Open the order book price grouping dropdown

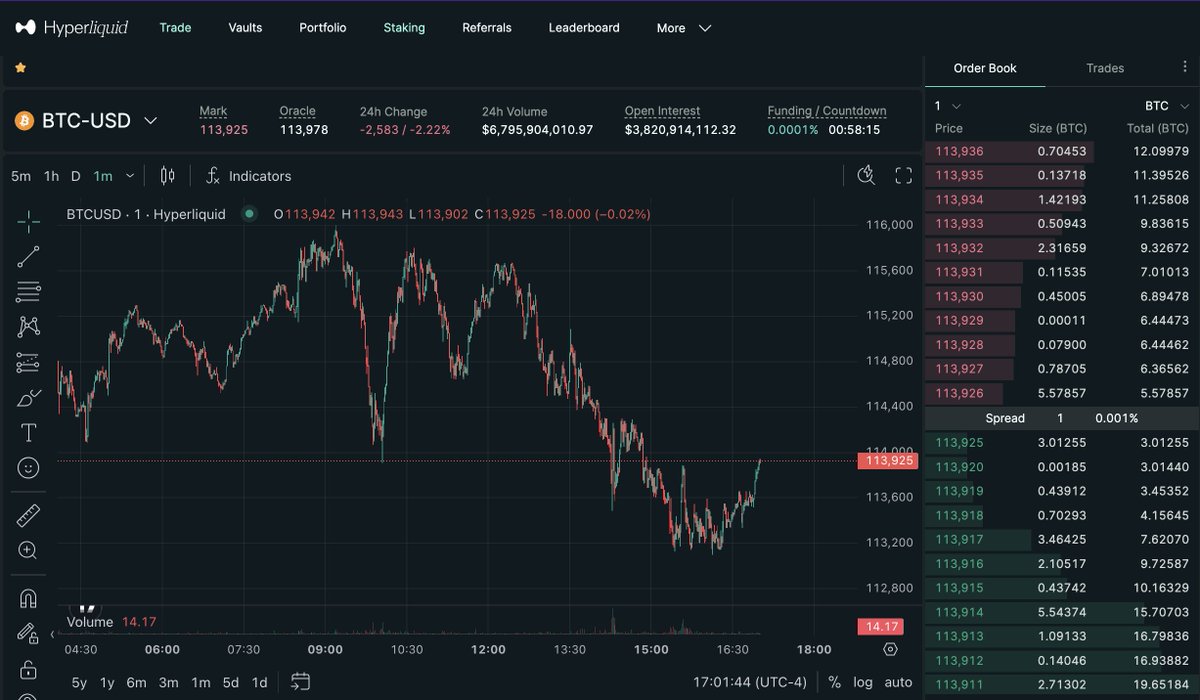pos(948,106)
